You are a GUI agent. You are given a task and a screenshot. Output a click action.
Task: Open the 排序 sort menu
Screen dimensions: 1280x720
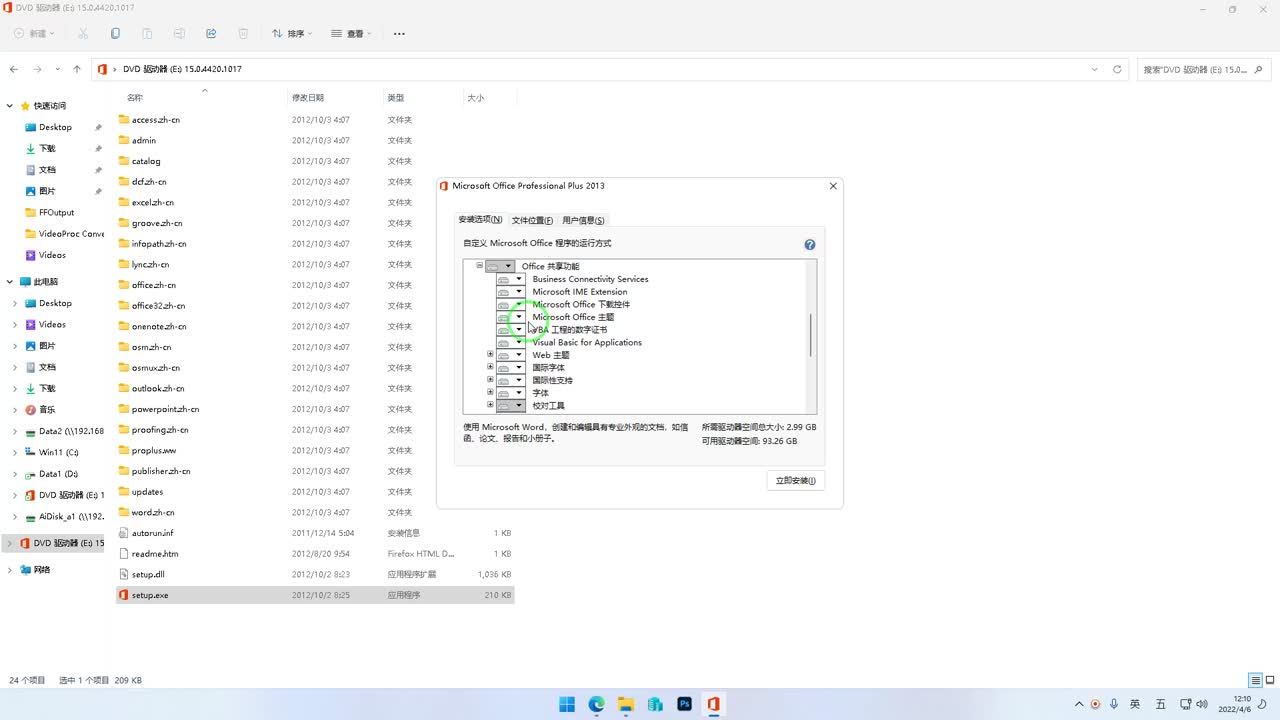click(292, 34)
